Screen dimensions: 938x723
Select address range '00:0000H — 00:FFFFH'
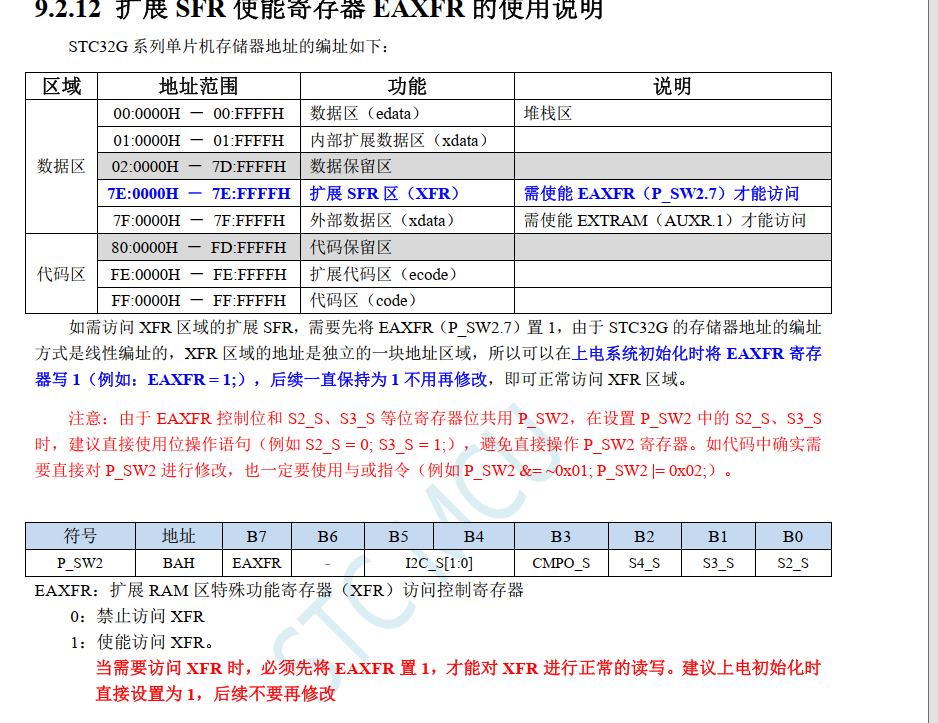click(x=199, y=114)
